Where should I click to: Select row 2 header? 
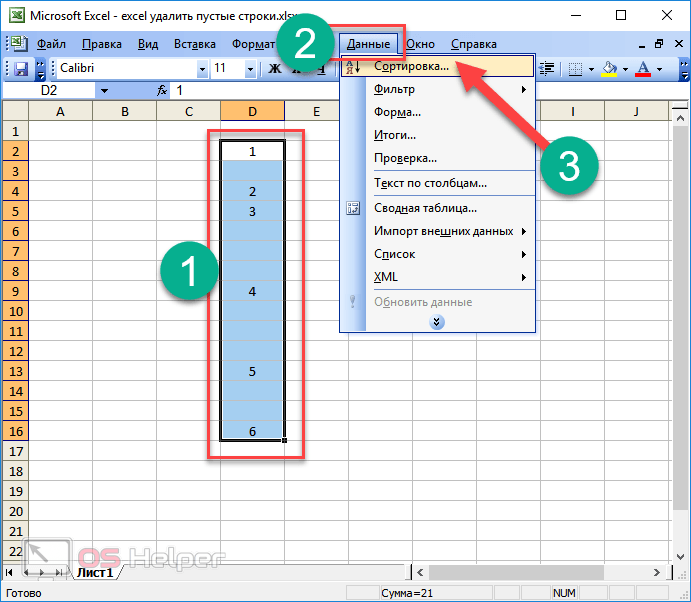pyautogui.click(x=16, y=151)
